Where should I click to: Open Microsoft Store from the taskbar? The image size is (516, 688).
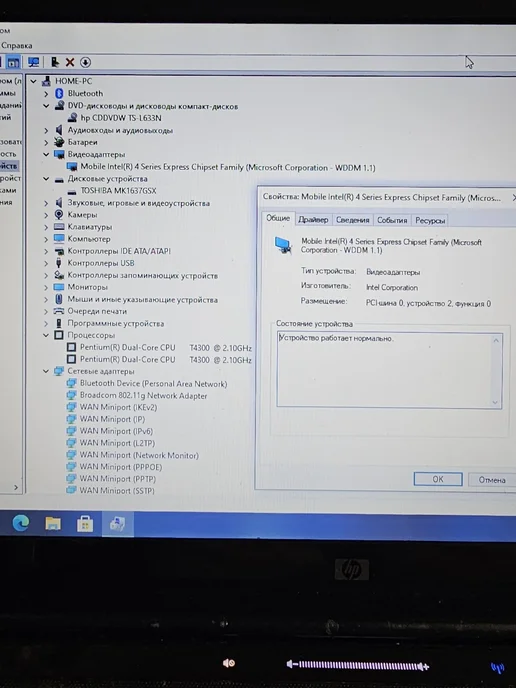85,523
